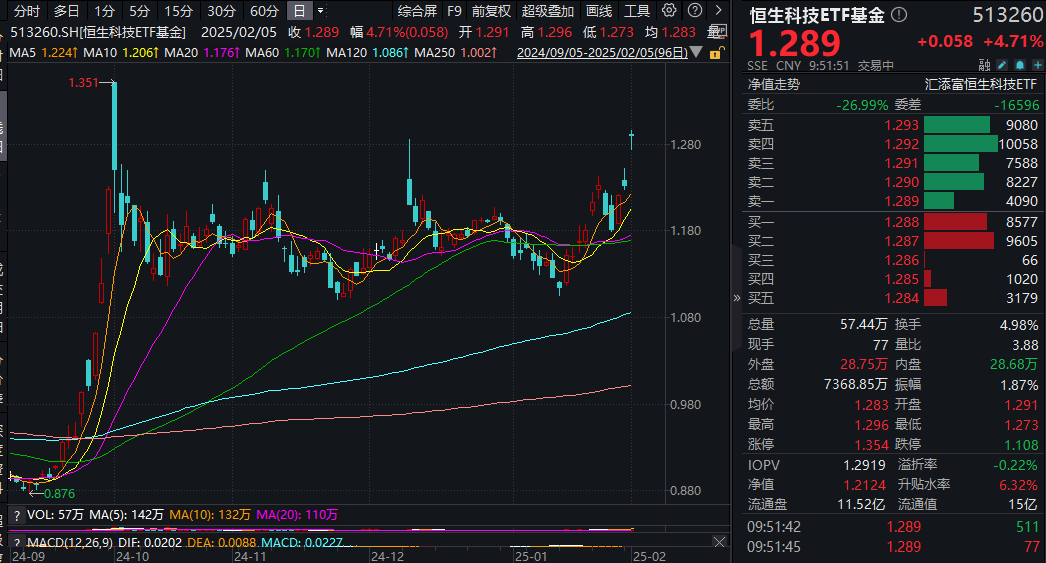Click the 涨停 limit-up price 1.354

pos(871,445)
